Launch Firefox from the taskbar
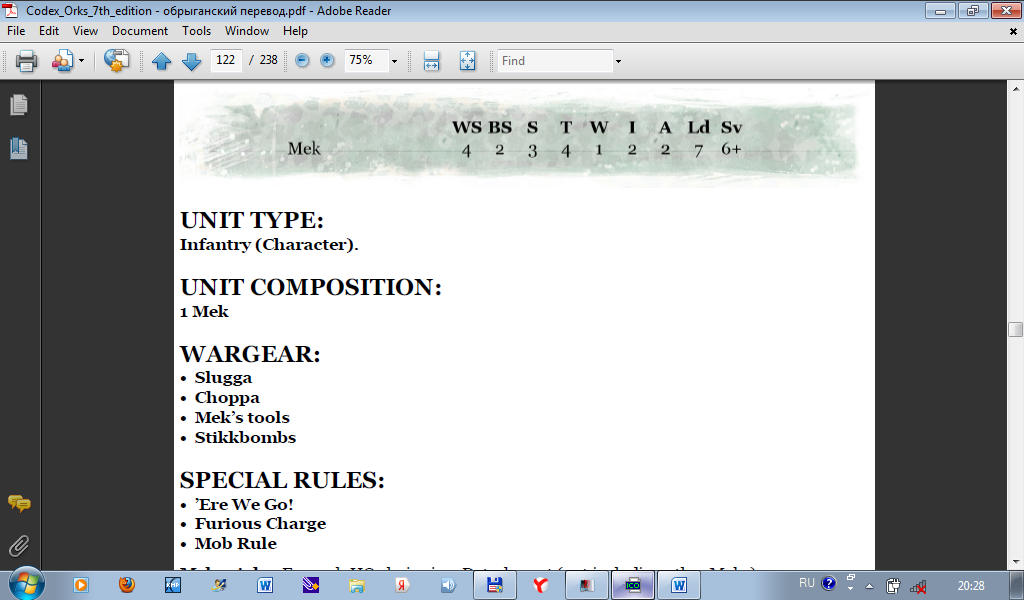Image resolution: width=1024 pixels, height=600 pixels. pos(127,585)
